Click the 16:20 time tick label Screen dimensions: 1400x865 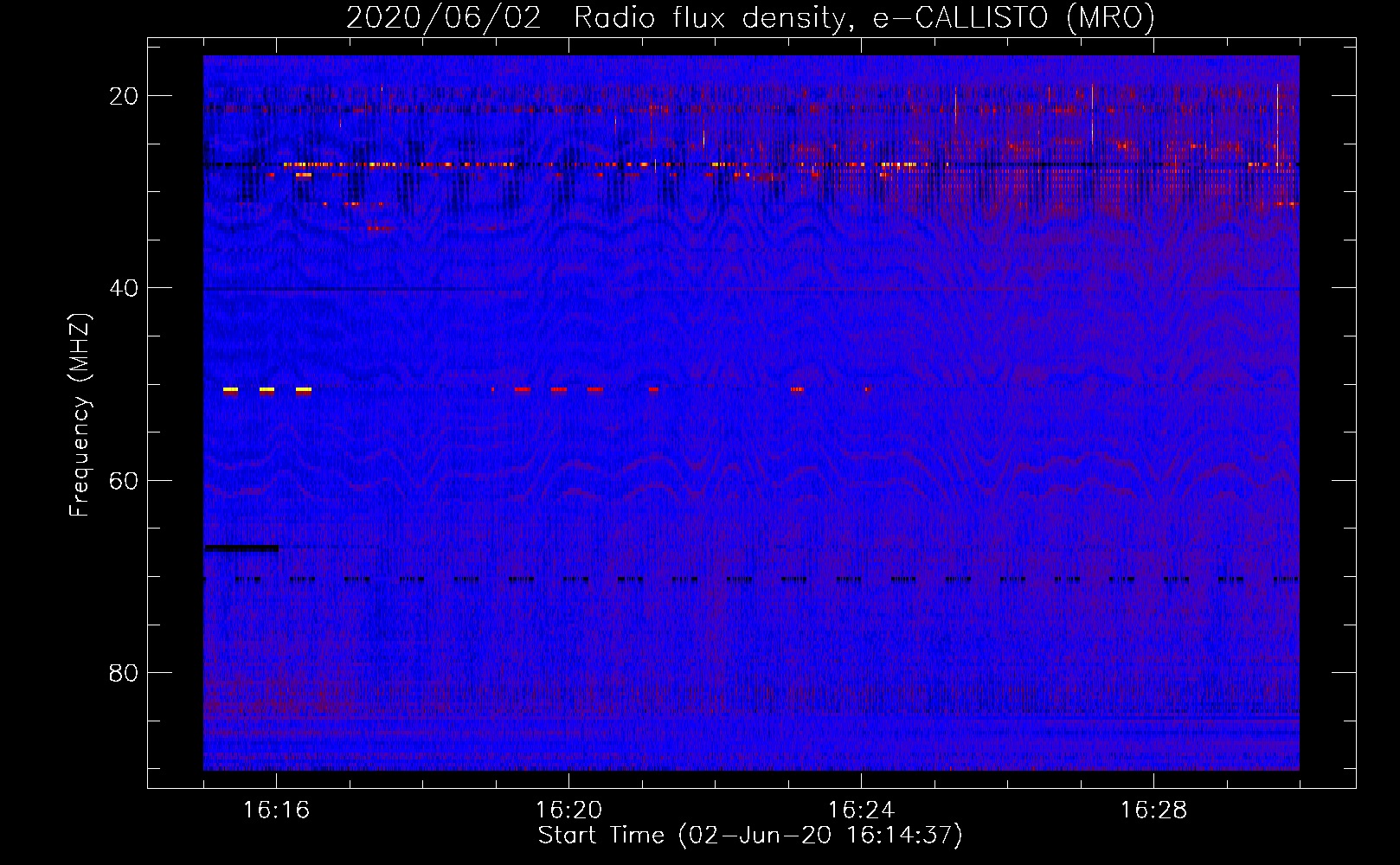[568, 811]
